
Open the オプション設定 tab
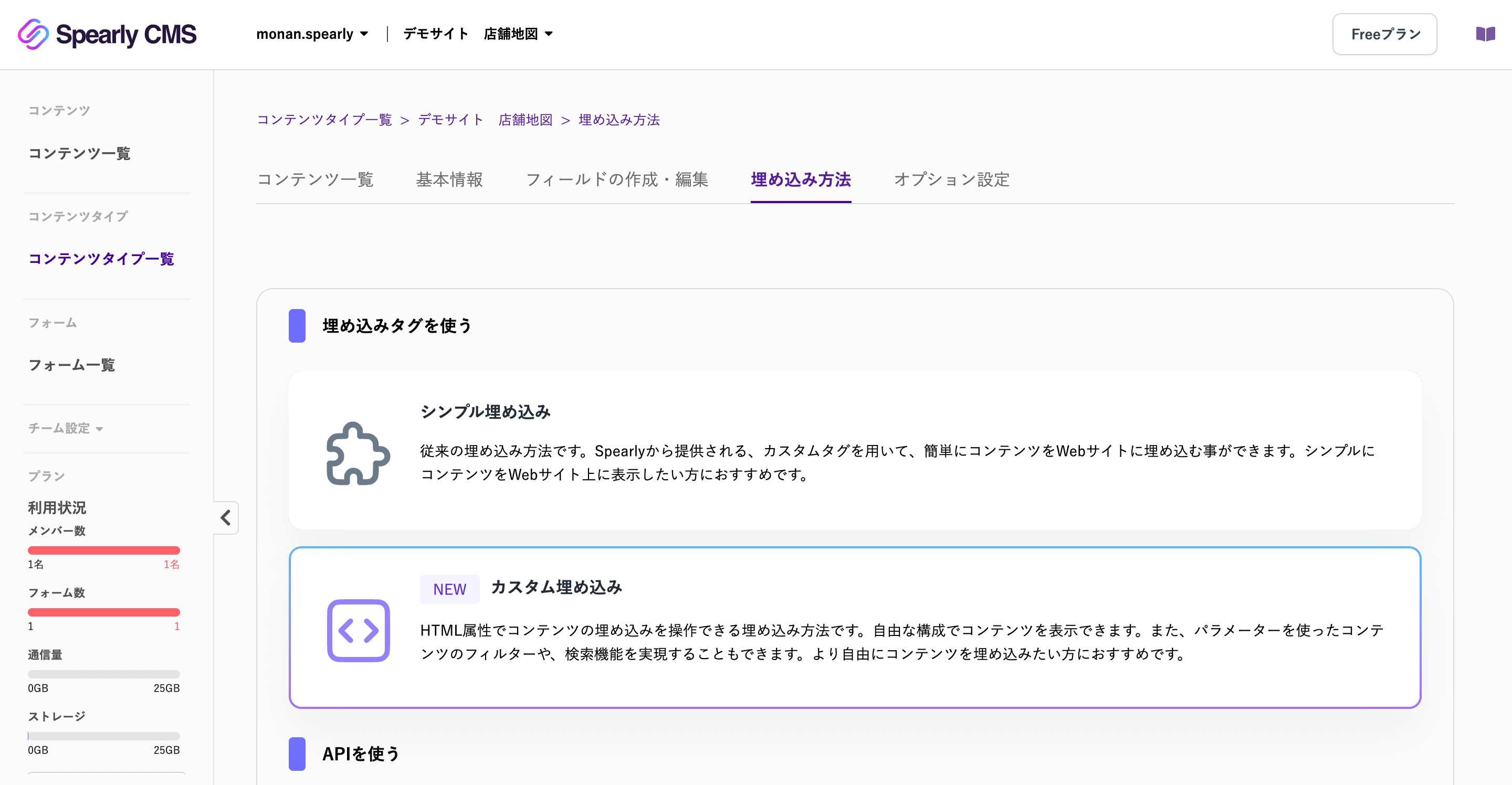951,180
